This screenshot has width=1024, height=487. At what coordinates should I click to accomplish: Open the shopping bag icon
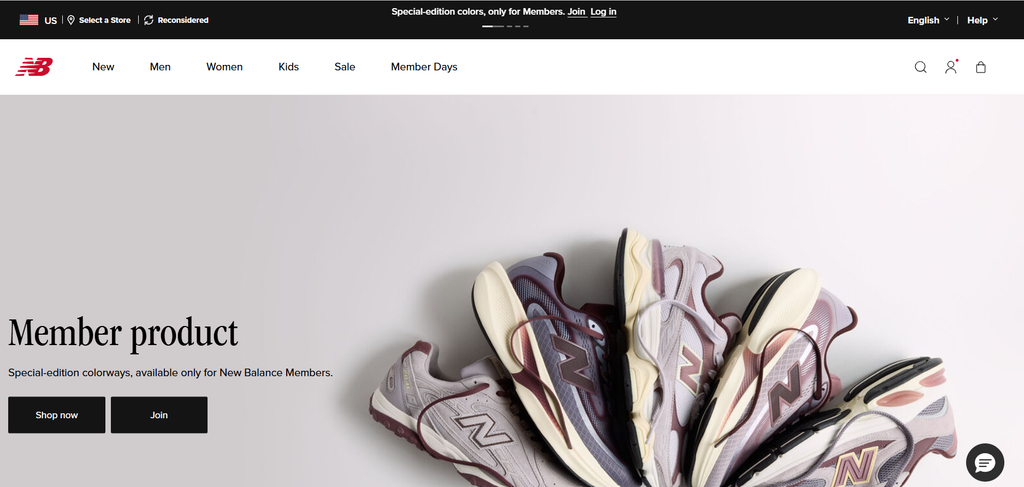click(980, 67)
